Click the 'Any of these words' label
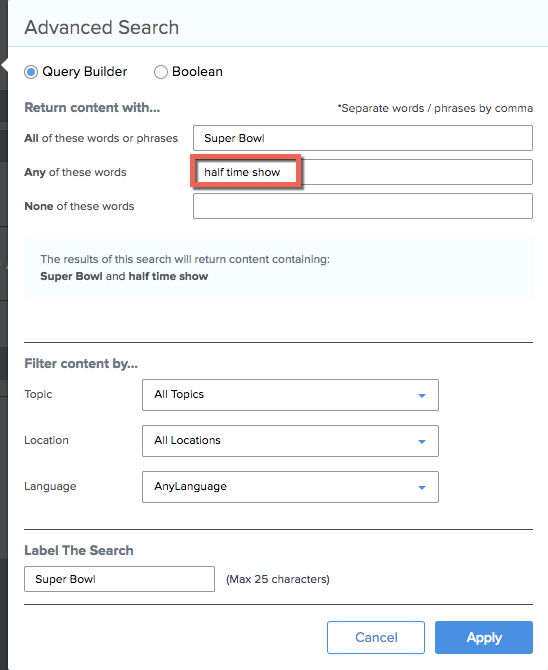 click(x=75, y=172)
